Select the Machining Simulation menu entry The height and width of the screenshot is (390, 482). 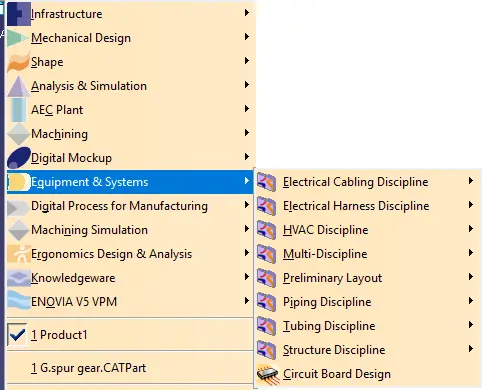130,230
